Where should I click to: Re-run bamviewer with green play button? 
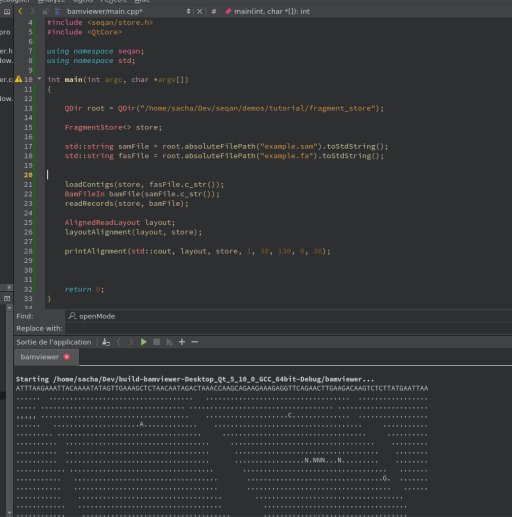tap(144, 342)
